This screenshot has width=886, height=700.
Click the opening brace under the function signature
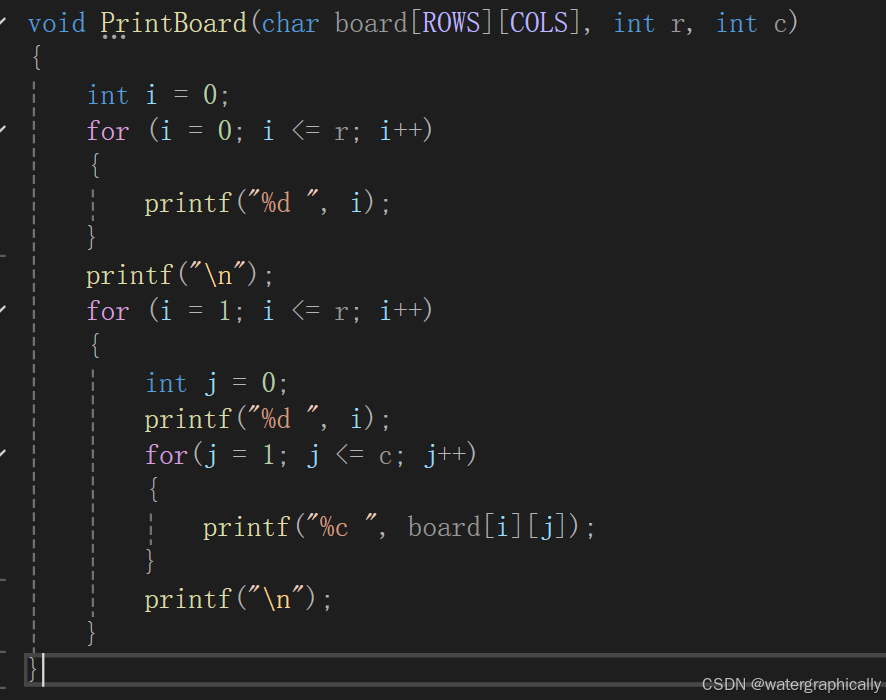pyautogui.click(x=37, y=58)
